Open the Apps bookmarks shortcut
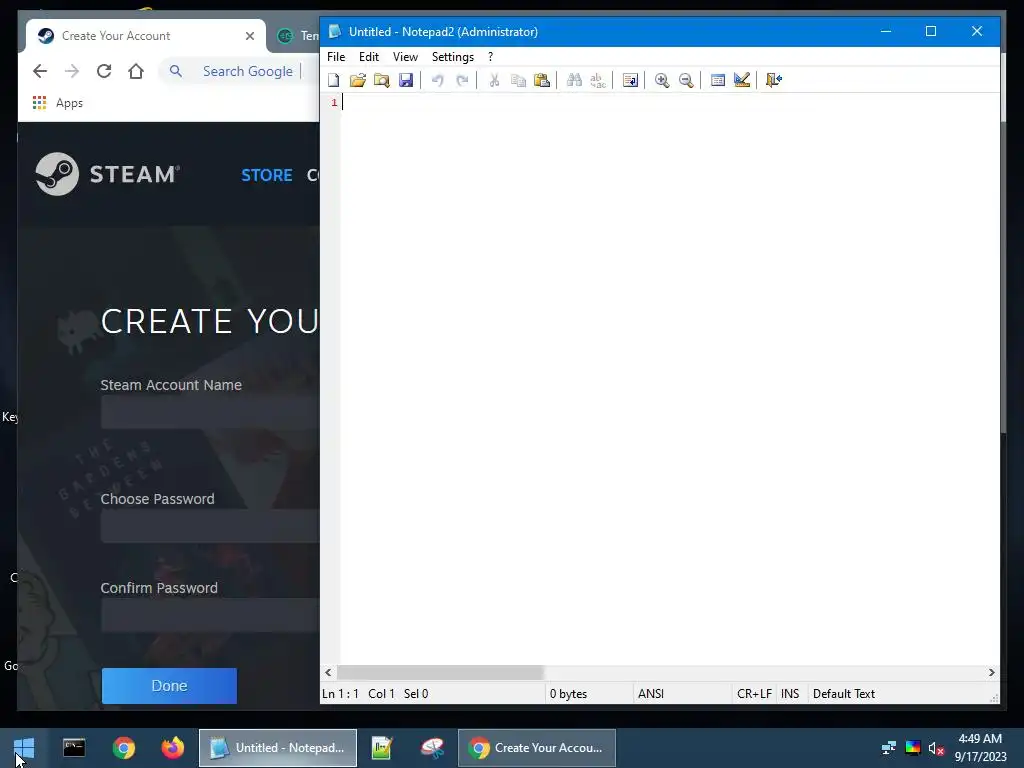1024x768 pixels. pyautogui.click(x=57, y=103)
